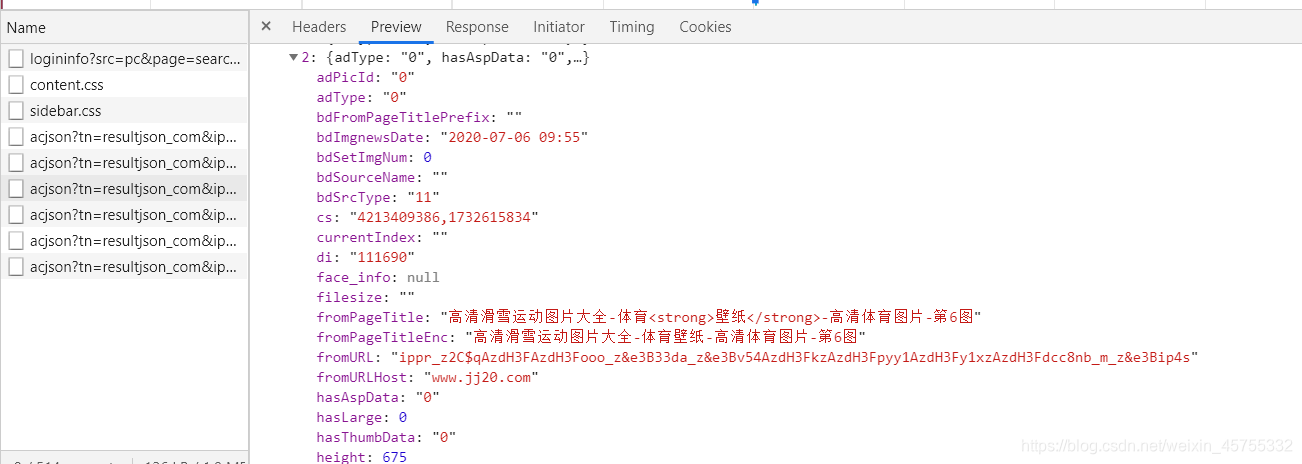The width and height of the screenshot is (1302, 464).
Task: Click the bdFromPageTitlePrefix property
Action: [x=419, y=117]
